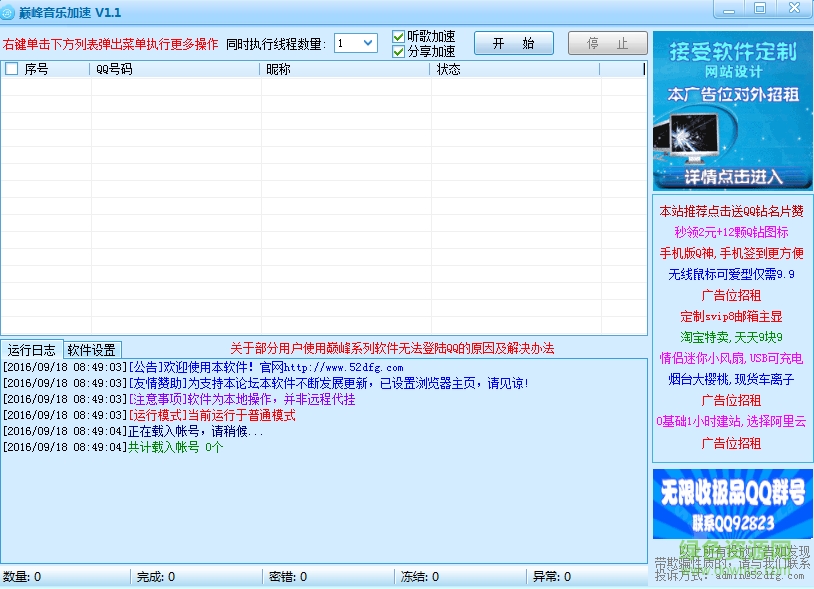Switch to the 软件设置 tab

tap(92, 349)
